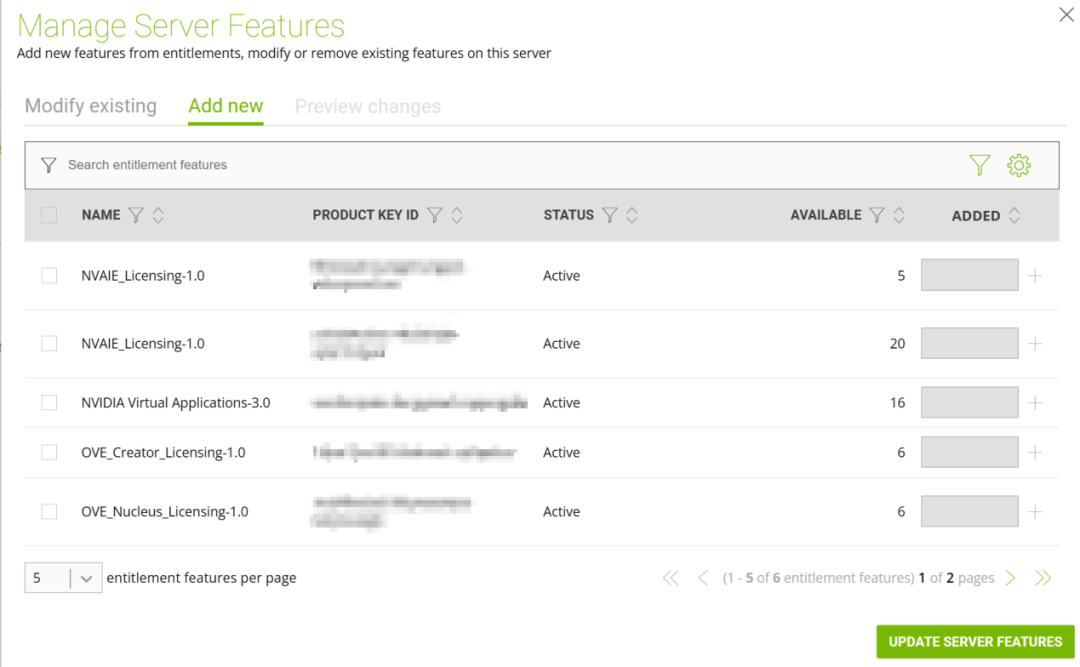
Task: Click available count 20
Action: pos(897,343)
